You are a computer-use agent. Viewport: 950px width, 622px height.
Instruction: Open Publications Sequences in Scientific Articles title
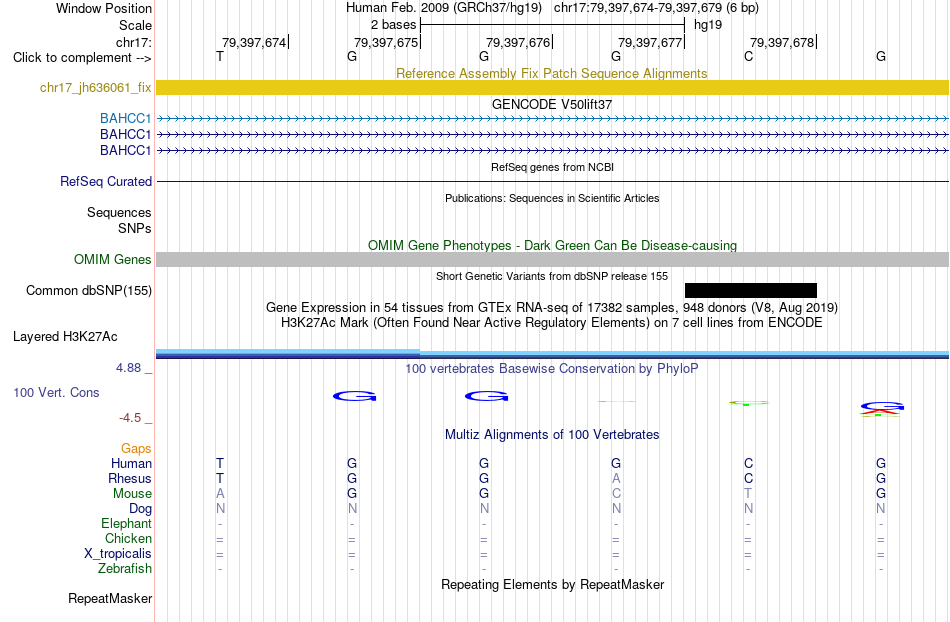552,198
